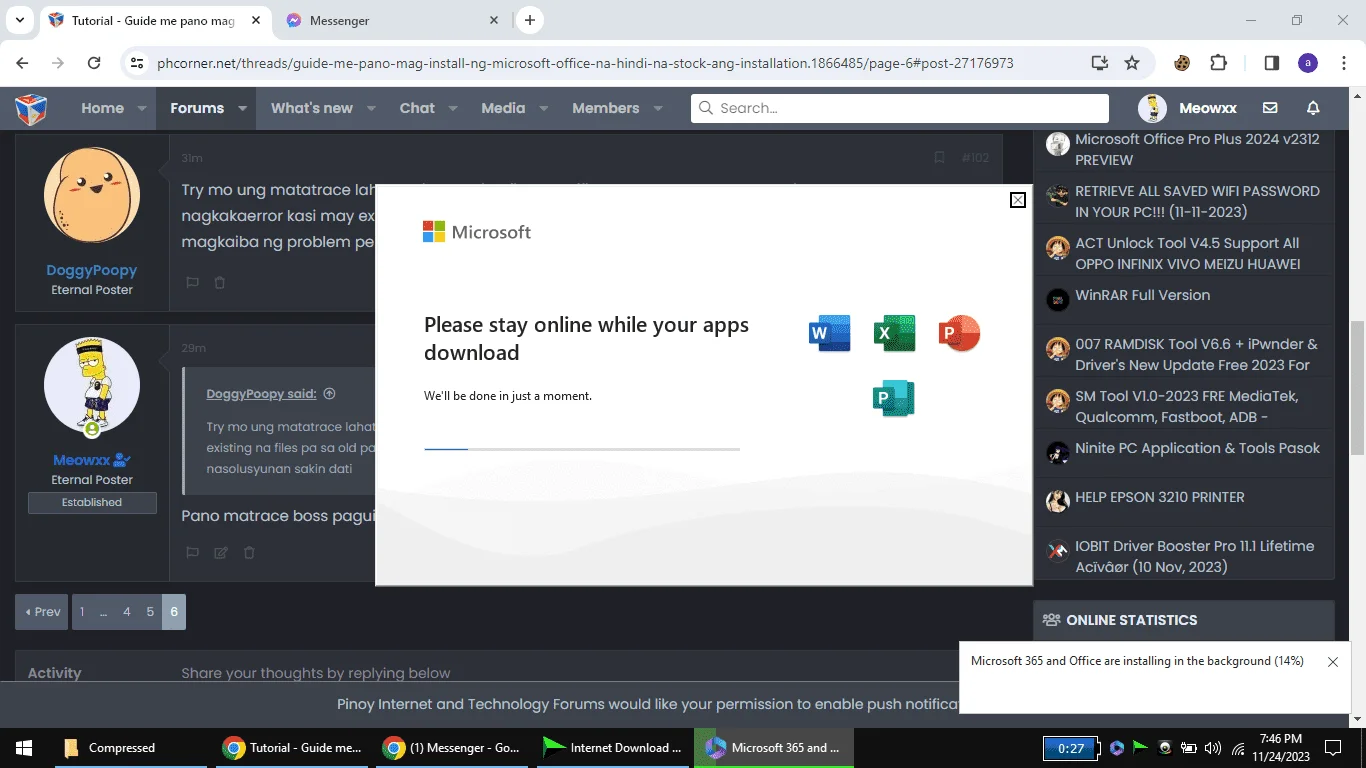Open Chrome three-dot menu

click(1343, 63)
